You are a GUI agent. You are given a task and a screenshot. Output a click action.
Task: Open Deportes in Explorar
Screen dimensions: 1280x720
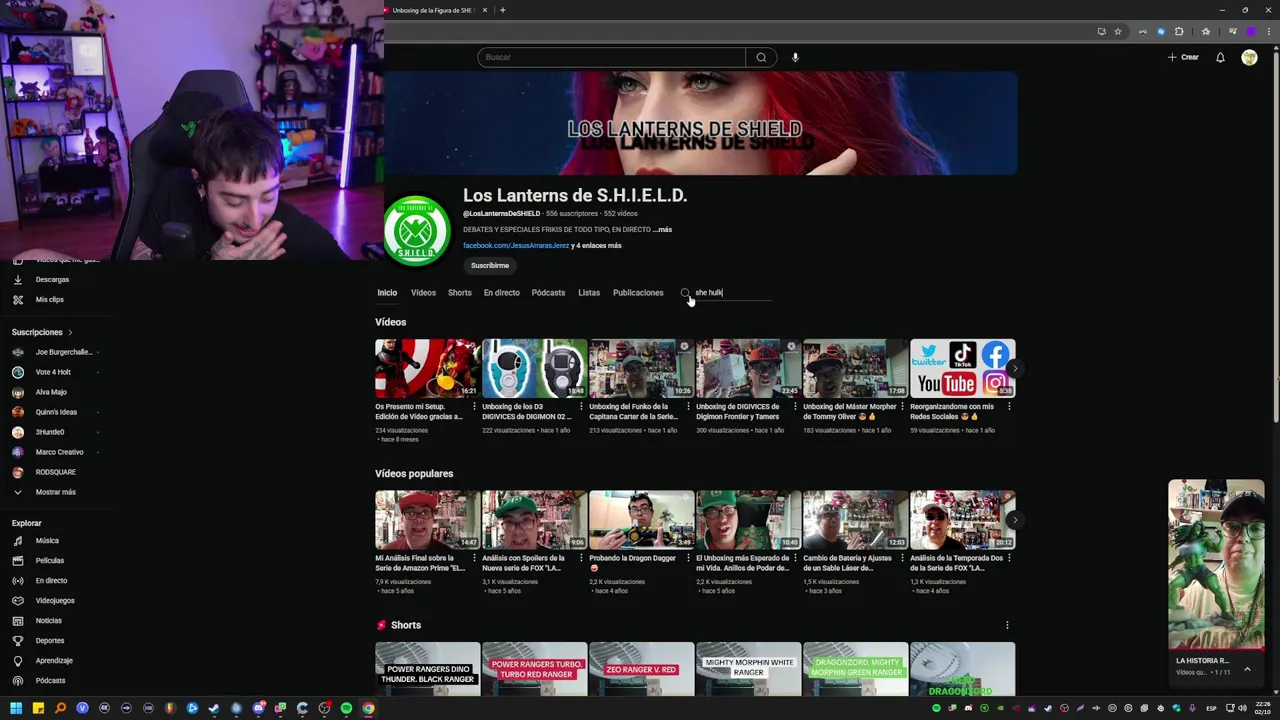coord(49,641)
